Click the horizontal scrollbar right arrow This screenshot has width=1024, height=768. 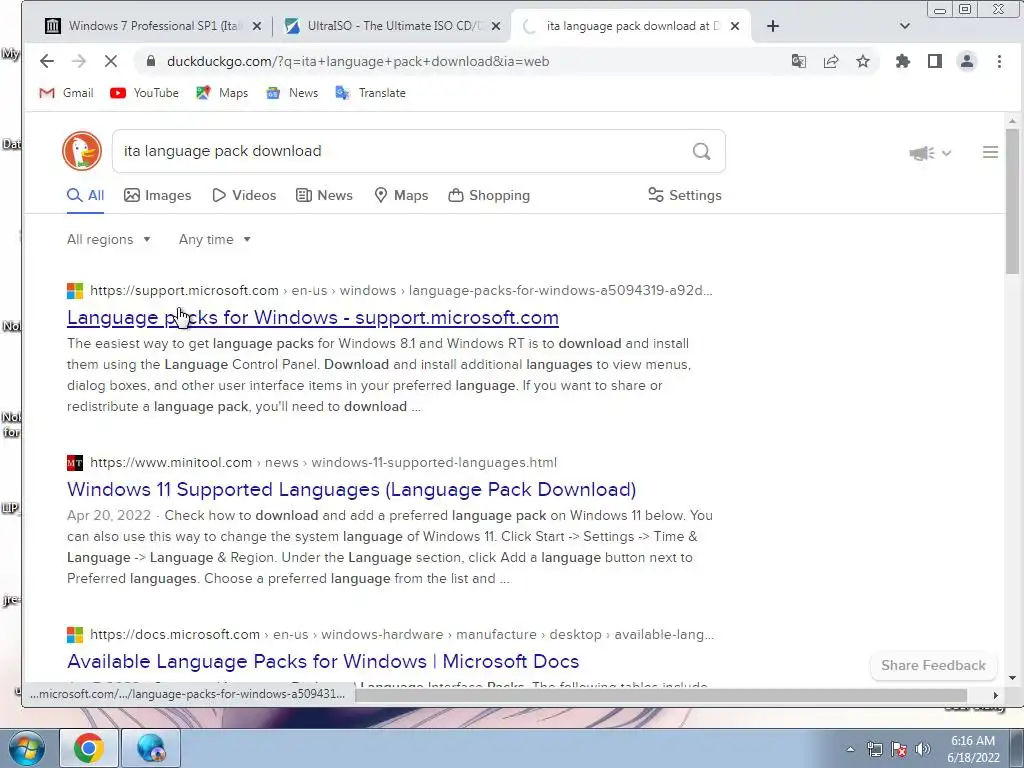(x=995, y=696)
